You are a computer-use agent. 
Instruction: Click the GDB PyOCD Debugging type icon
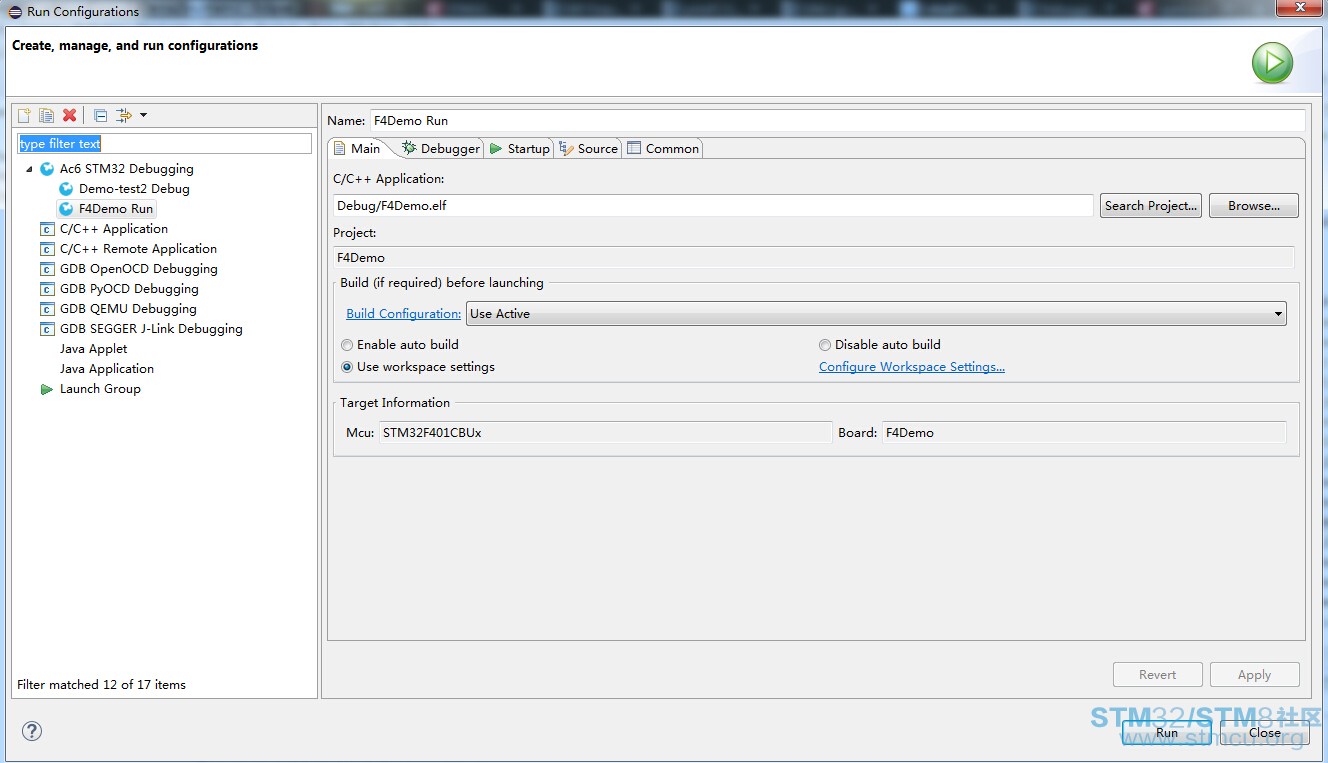[47, 289]
